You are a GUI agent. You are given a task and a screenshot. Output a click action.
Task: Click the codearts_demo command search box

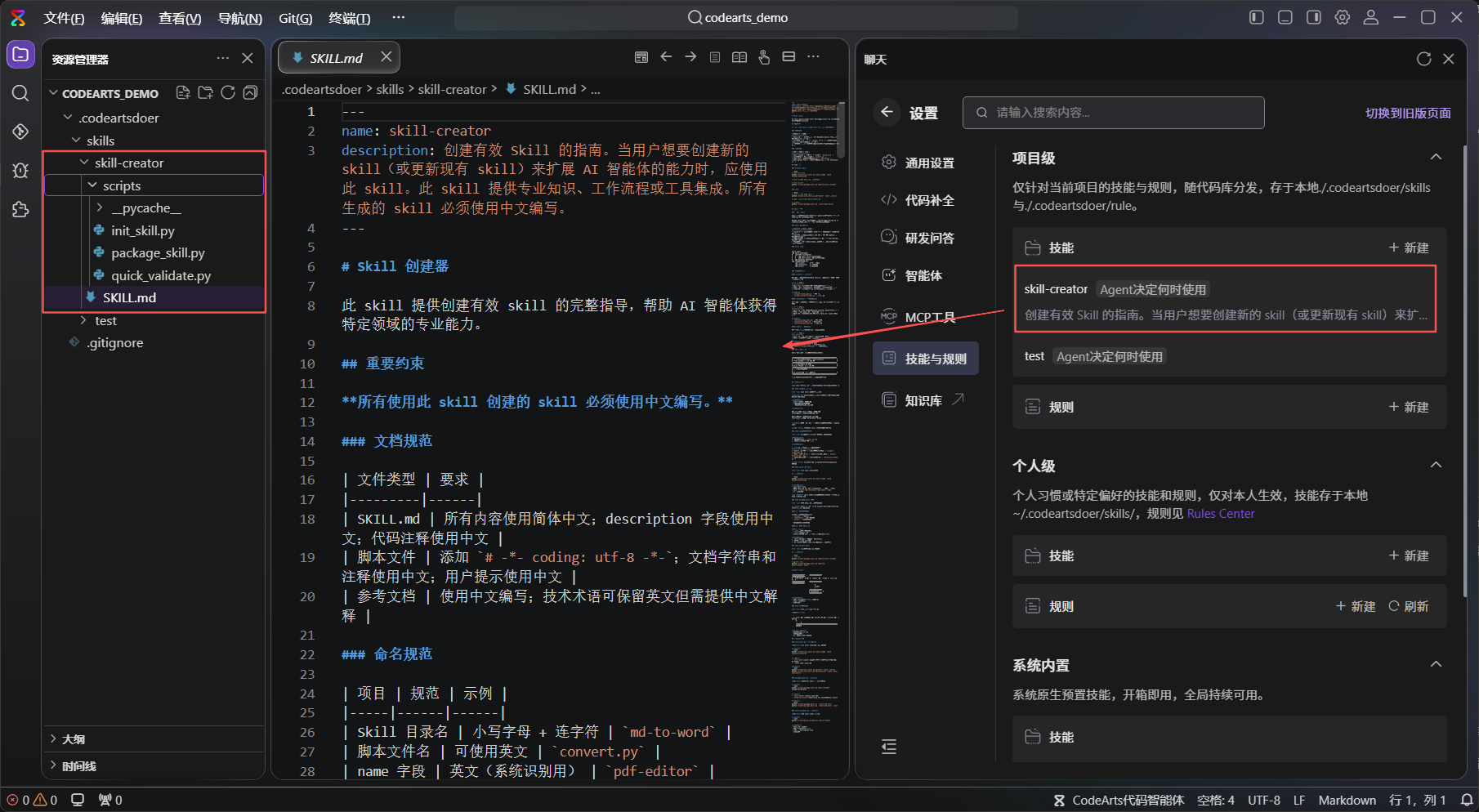tap(736, 17)
